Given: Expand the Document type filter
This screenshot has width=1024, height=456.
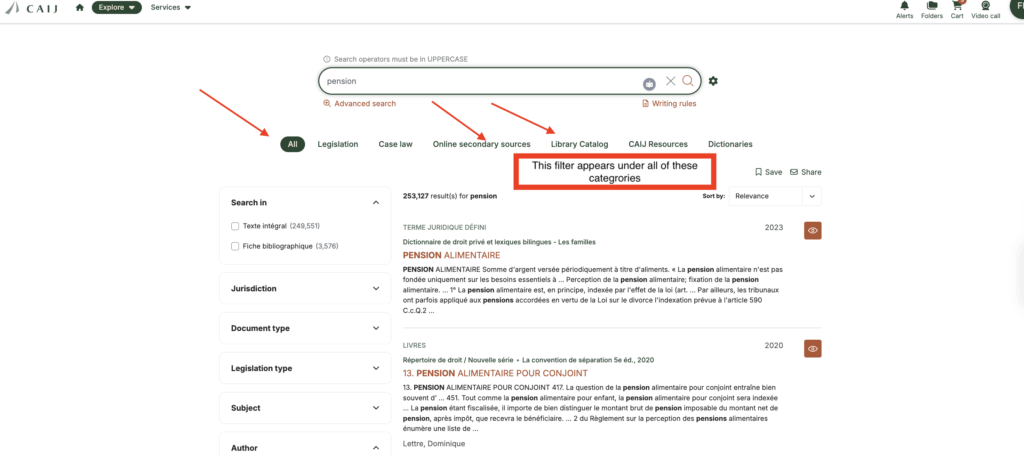Looking at the screenshot, I should click(x=305, y=329).
